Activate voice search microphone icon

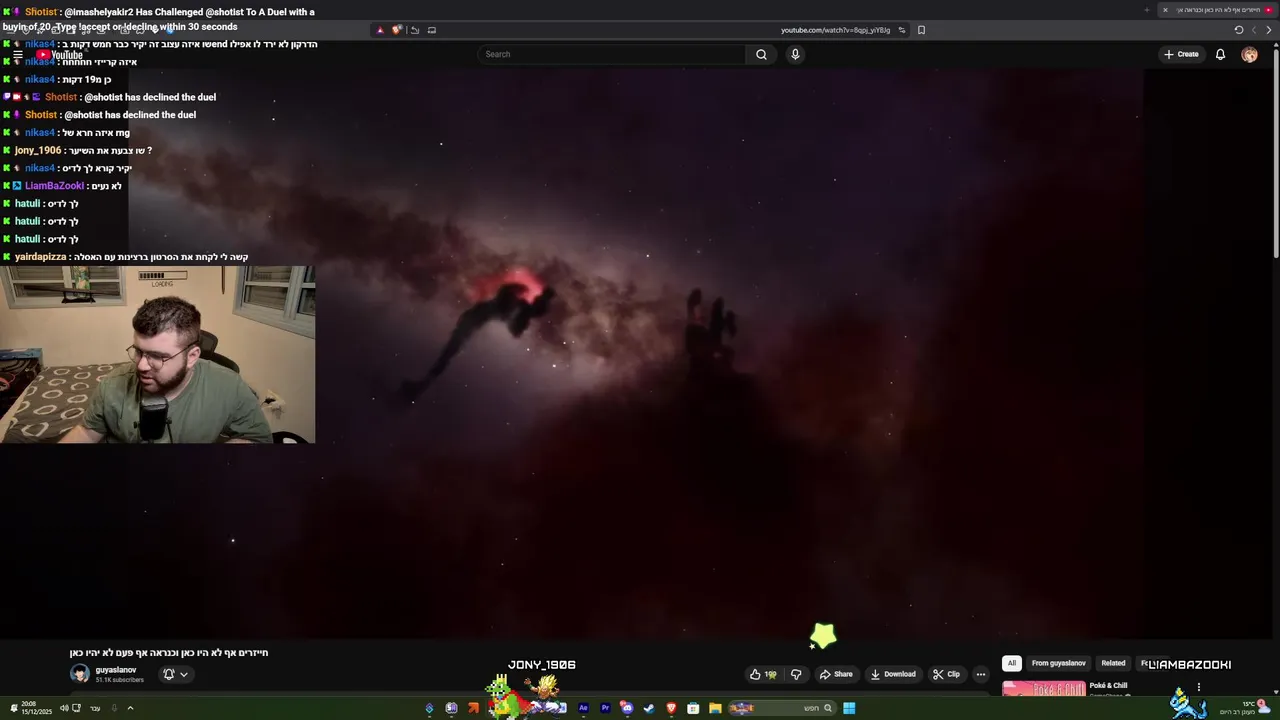point(795,54)
